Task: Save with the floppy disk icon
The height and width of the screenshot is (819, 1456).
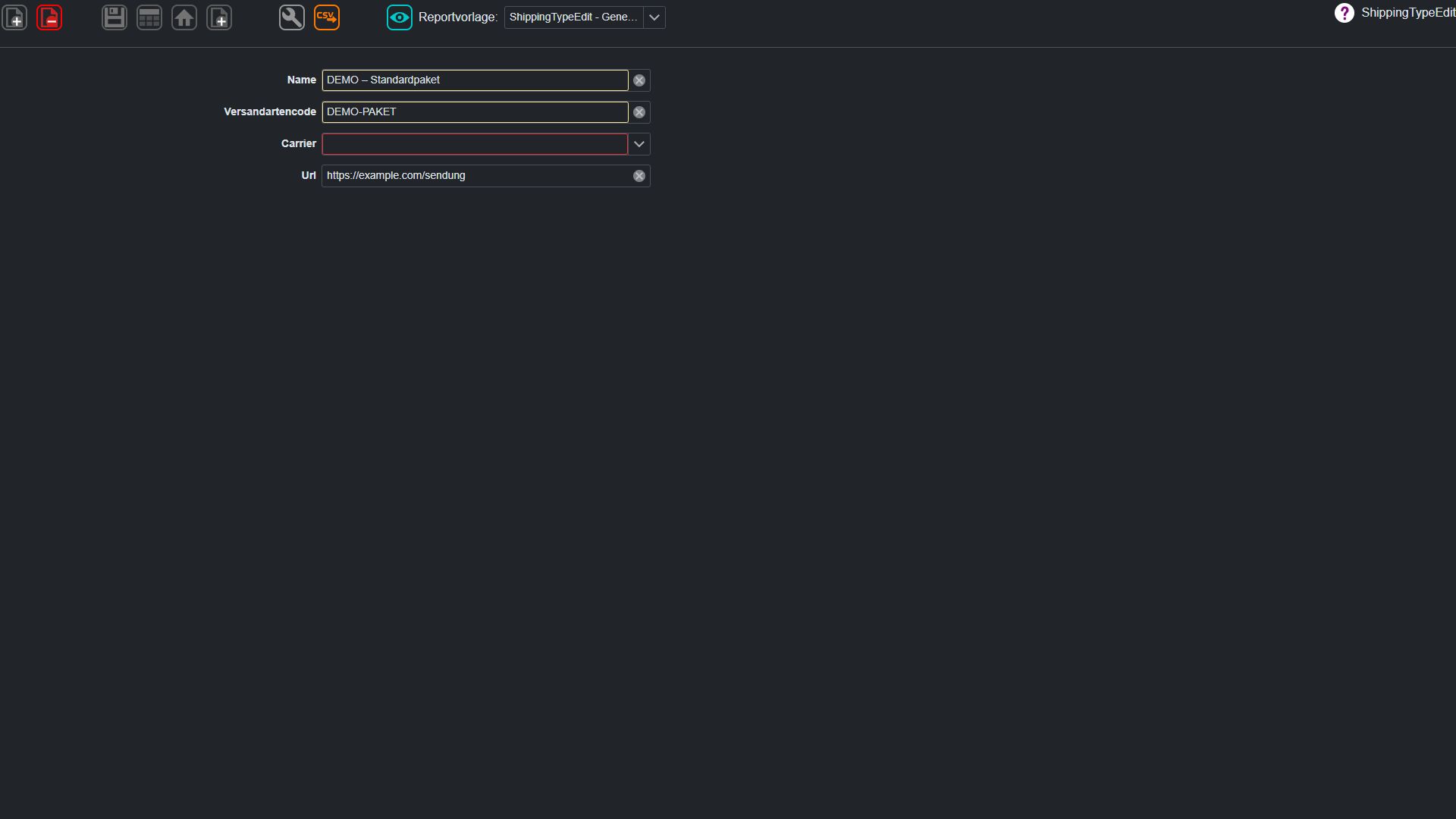Action: (115, 17)
